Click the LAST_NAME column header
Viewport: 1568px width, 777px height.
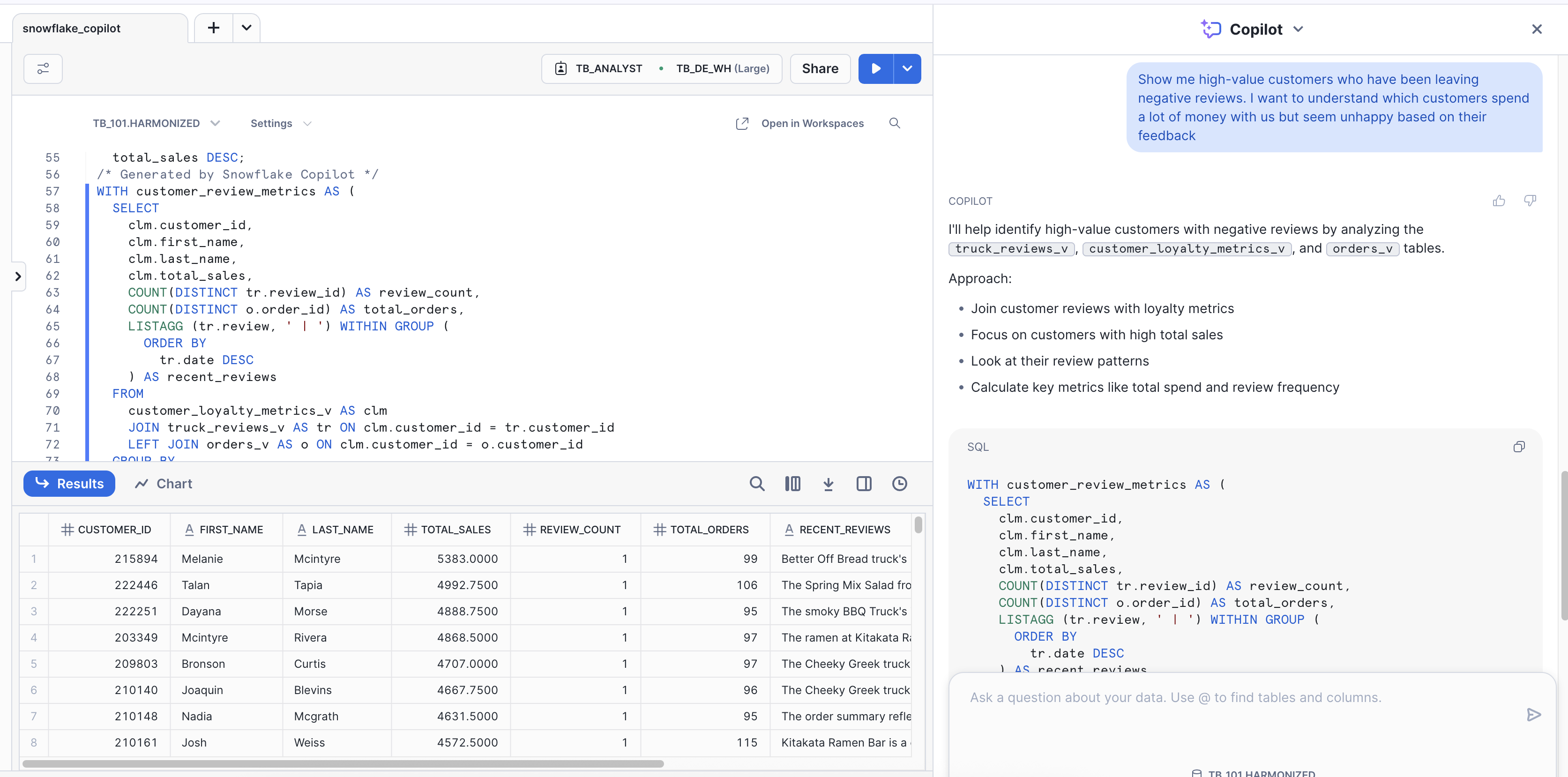click(336, 530)
